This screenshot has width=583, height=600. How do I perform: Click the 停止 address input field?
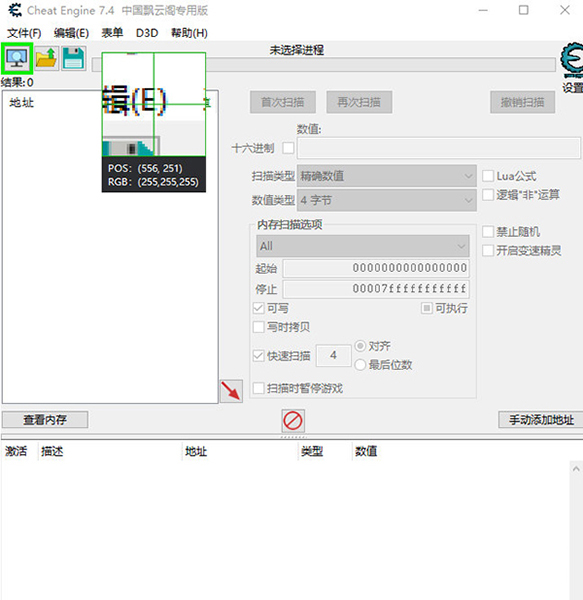(376, 289)
